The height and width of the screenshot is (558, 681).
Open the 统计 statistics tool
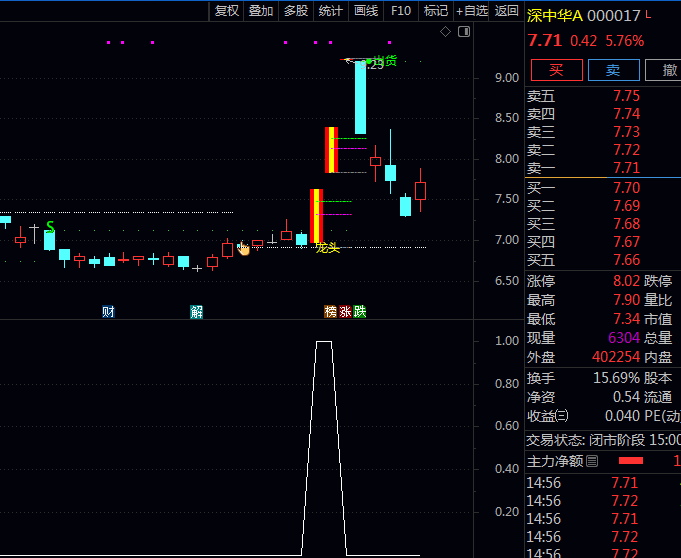331,10
